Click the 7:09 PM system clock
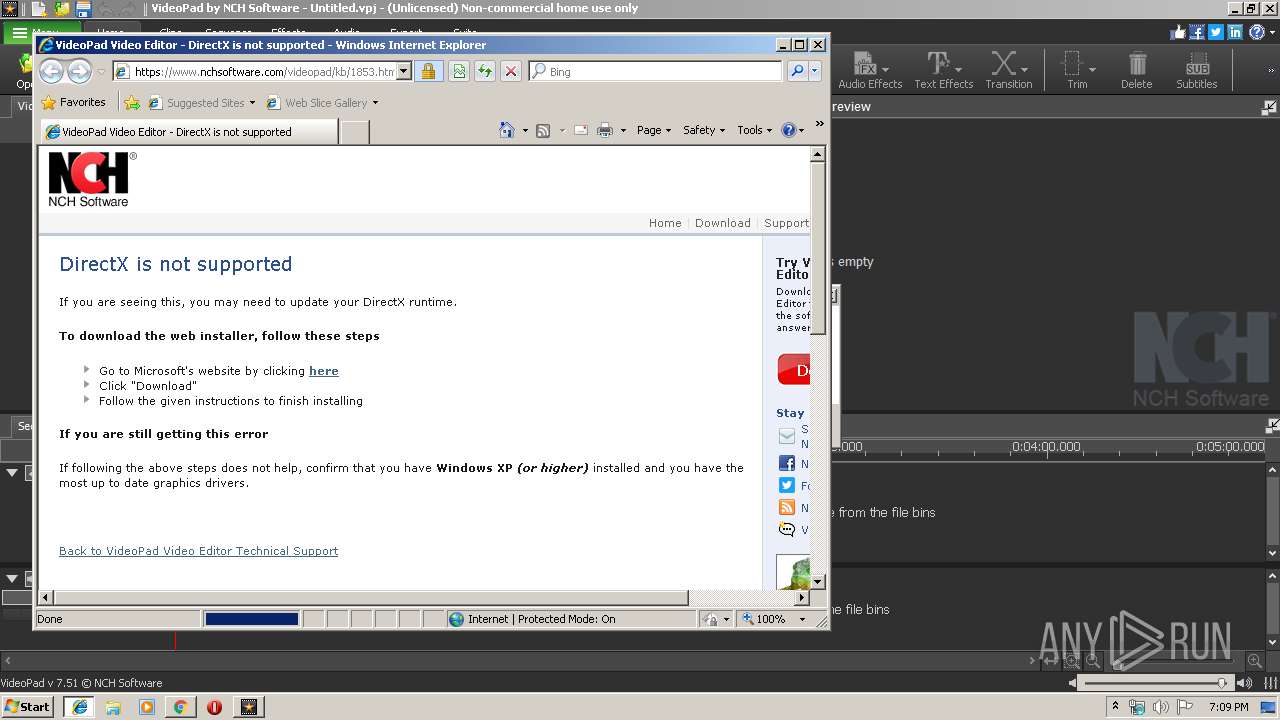Image resolution: width=1280 pixels, height=720 pixels. pos(1228,707)
